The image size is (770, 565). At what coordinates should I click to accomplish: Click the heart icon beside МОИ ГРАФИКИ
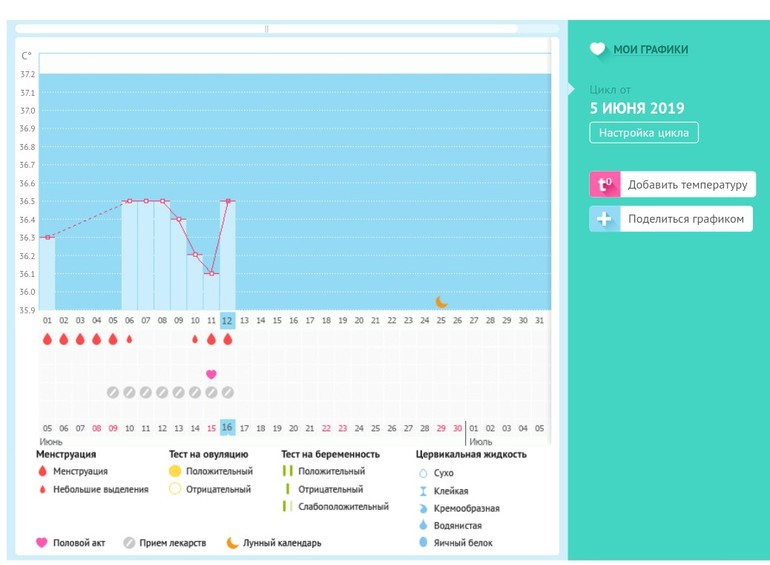click(597, 49)
